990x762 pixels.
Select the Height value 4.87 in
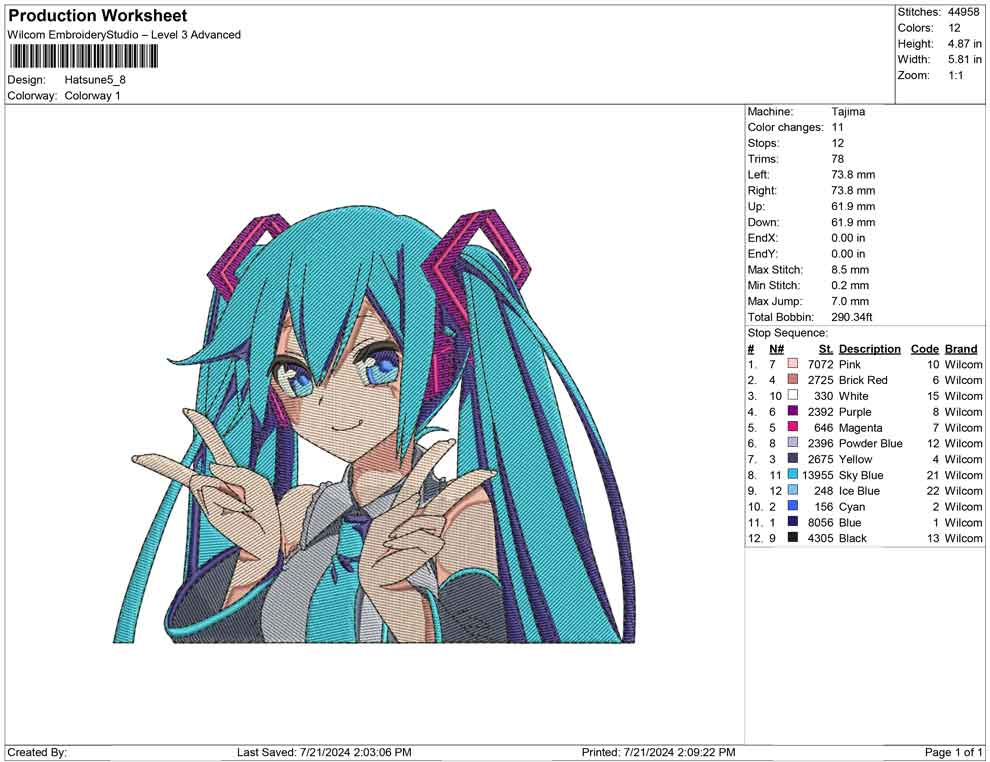coord(964,44)
